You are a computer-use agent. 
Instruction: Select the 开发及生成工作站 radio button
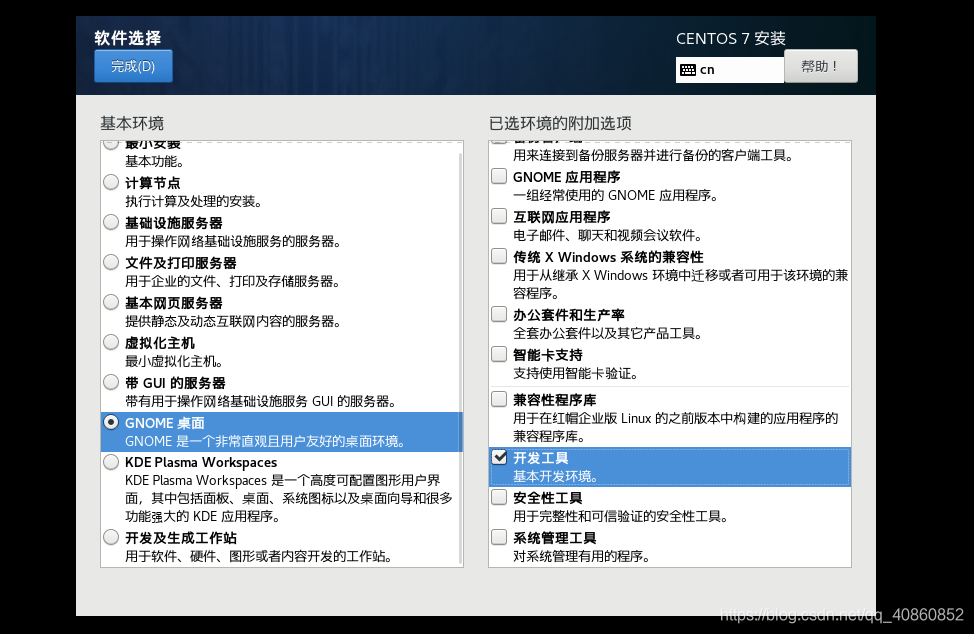(111, 537)
